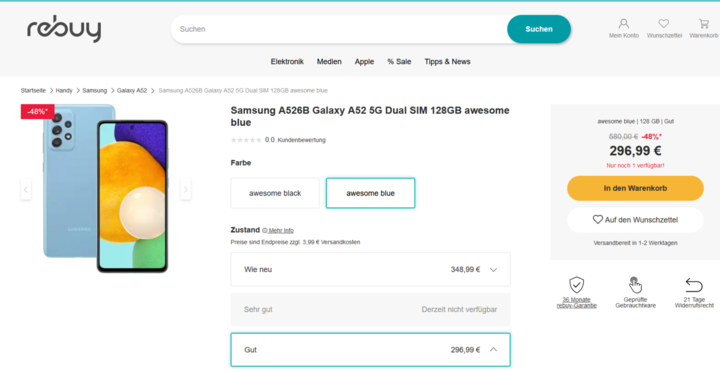Expand the Wie neu chevron
This screenshot has height=372, width=720.
493,270
